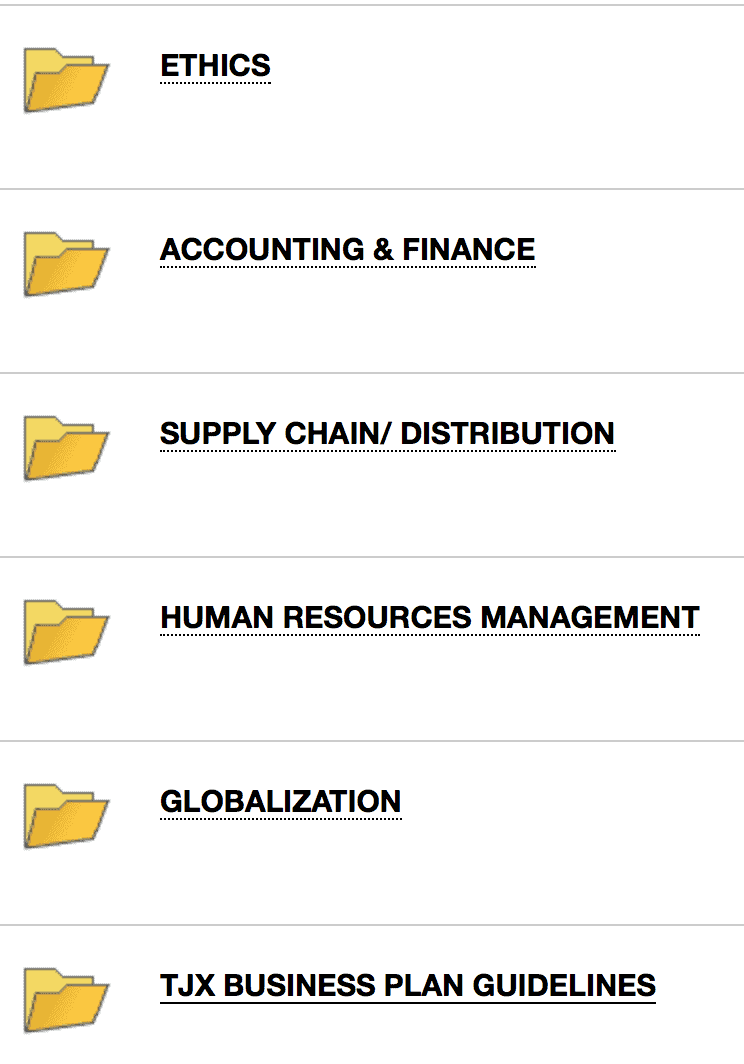Choose the Supply Chain/ Distribution title text
Screen dimensions: 744x1064
click(x=387, y=434)
